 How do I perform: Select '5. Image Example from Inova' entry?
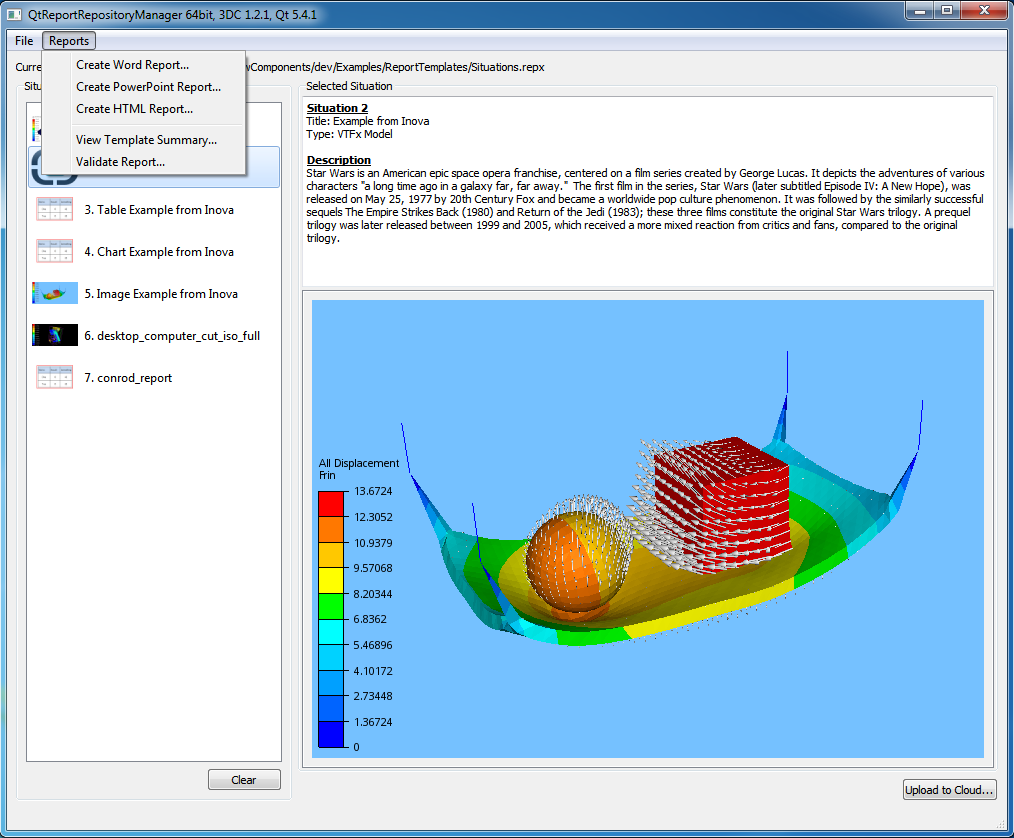point(160,294)
